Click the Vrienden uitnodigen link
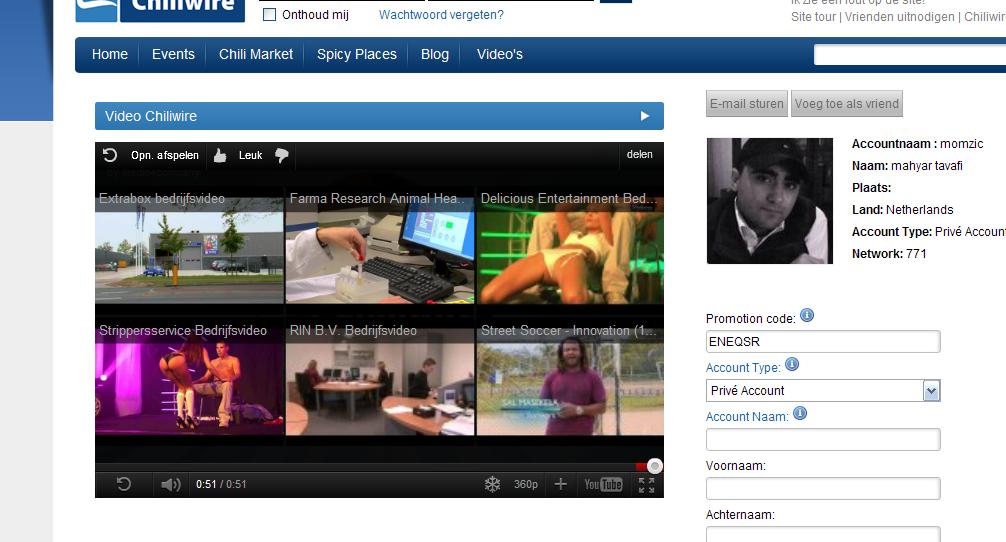This screenshot has height=542, width=1006. 899,17
